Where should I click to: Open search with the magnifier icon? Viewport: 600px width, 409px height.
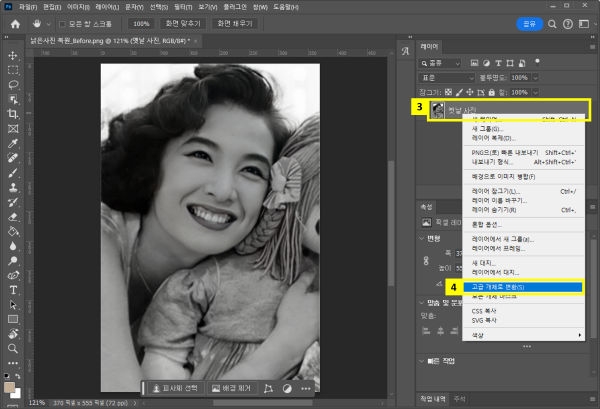tap(554, 23)
